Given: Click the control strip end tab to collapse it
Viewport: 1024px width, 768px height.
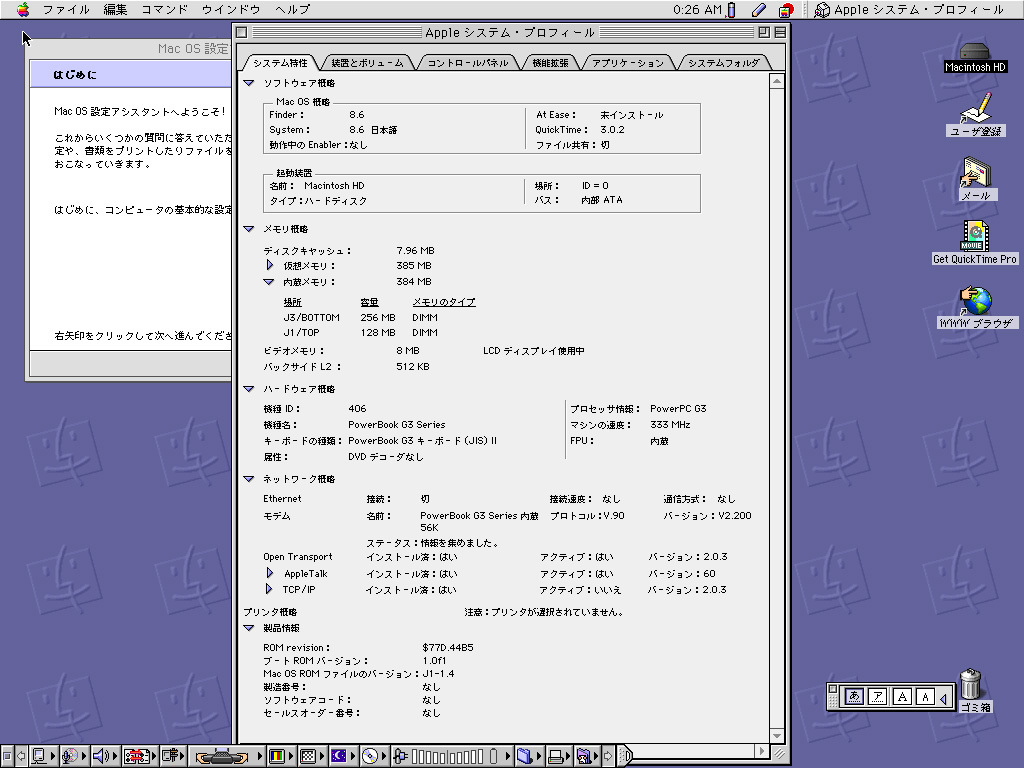Looking at the screenshot, I should [x=624, y=756].
